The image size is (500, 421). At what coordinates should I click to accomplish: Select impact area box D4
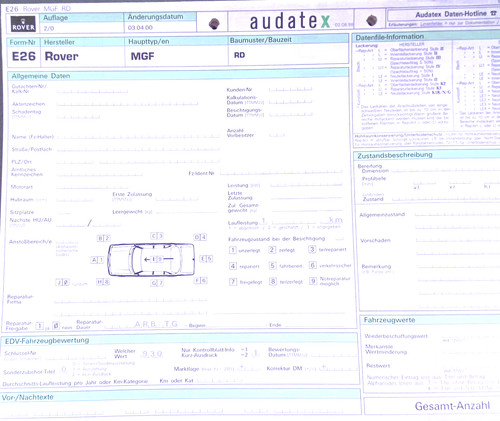click(200, 237)
